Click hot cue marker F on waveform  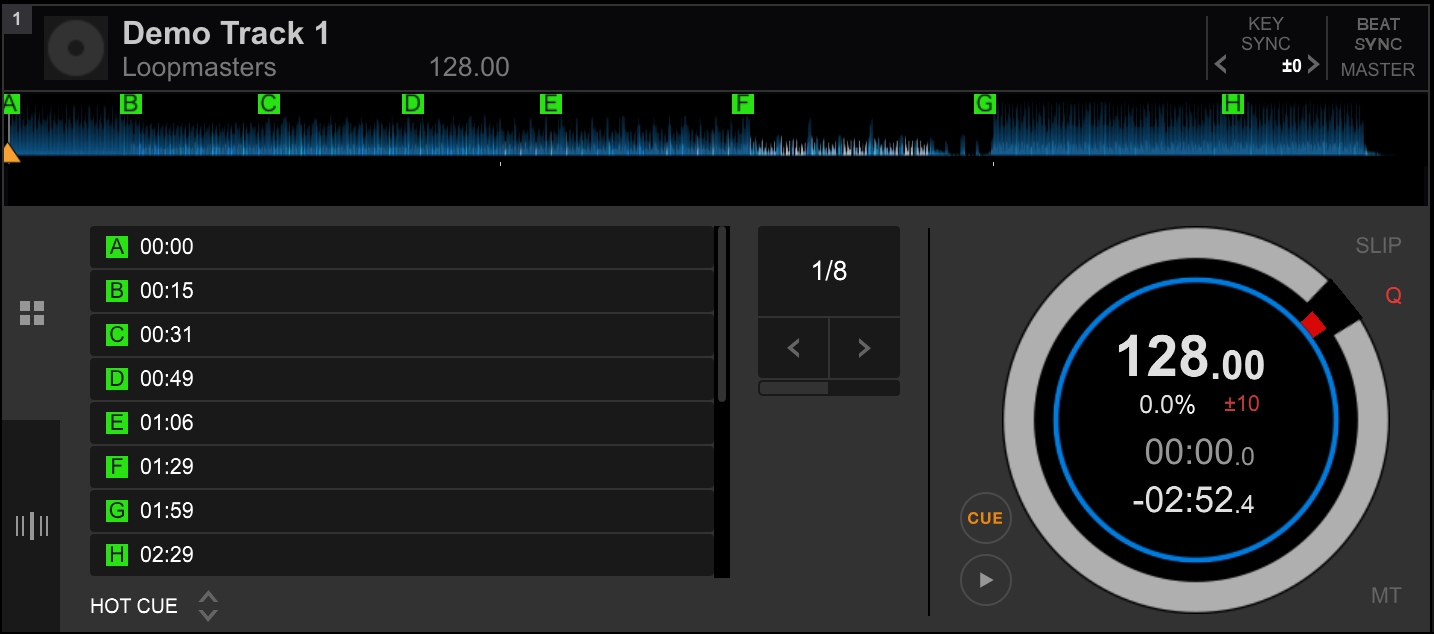click(x=742, y=104)
